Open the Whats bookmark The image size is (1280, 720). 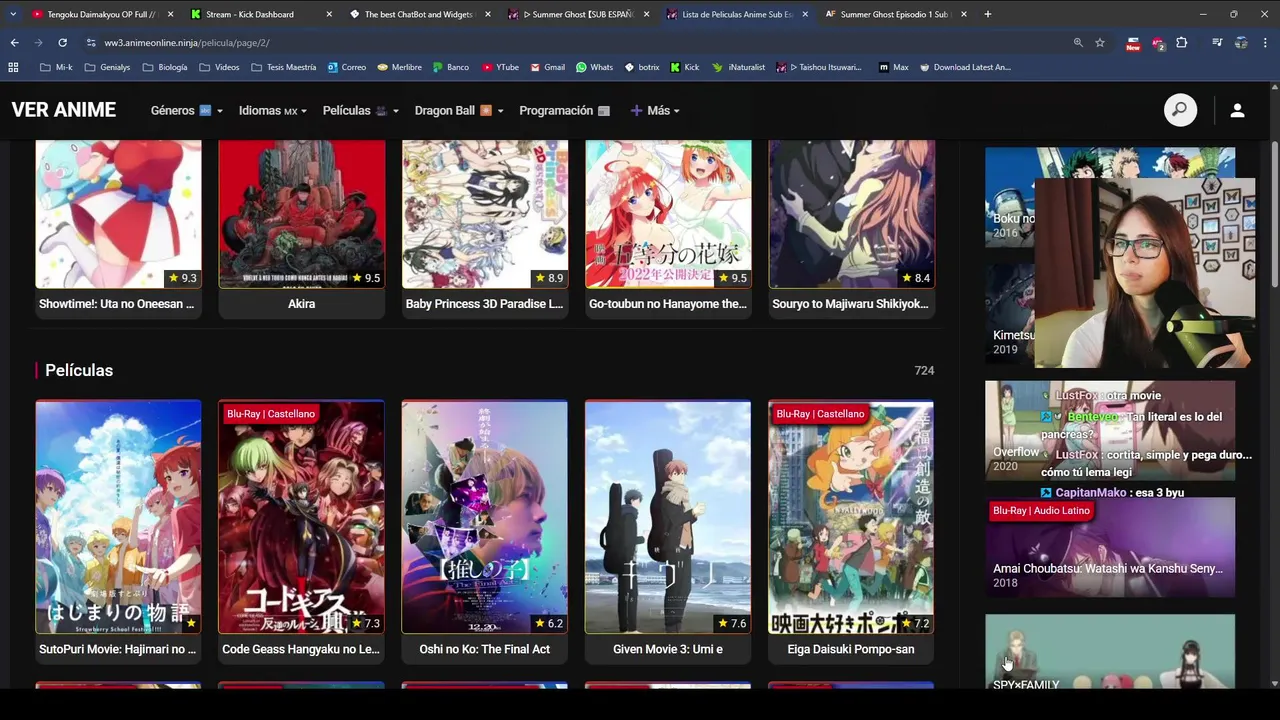[x=595, y=67]
